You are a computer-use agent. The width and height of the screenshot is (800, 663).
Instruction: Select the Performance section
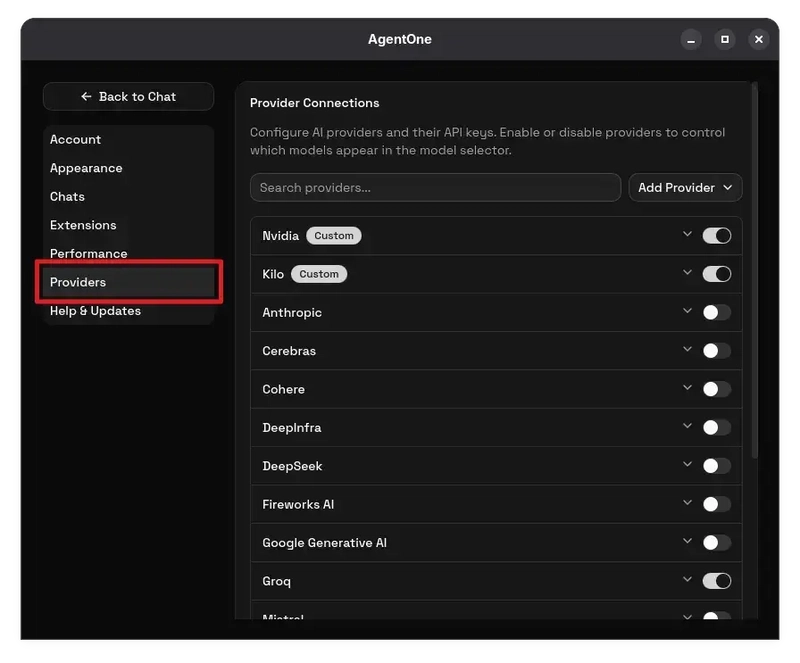click(x=129, y=253)
